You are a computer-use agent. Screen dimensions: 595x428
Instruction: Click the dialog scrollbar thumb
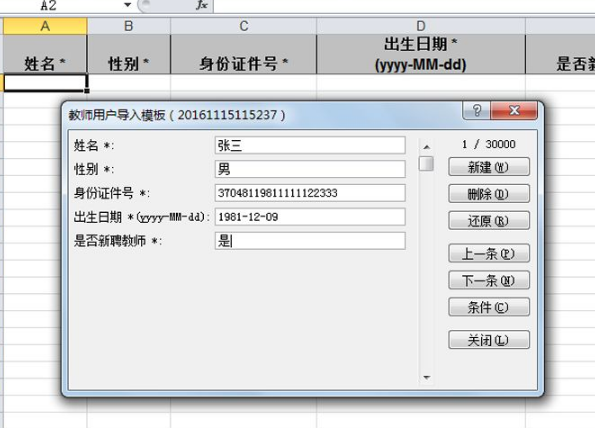426,164
